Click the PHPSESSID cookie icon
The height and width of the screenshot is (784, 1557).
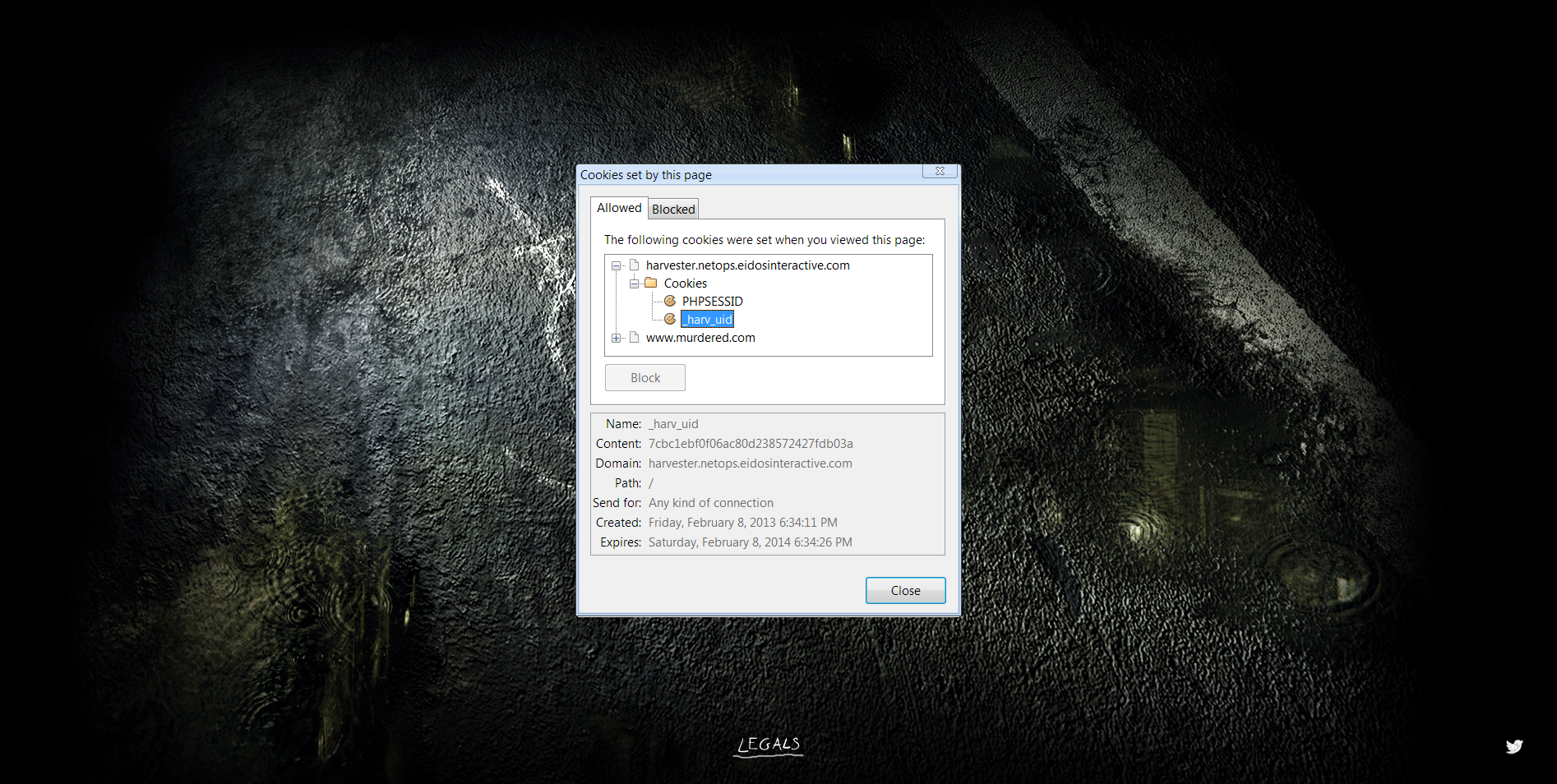coord(670,302)
